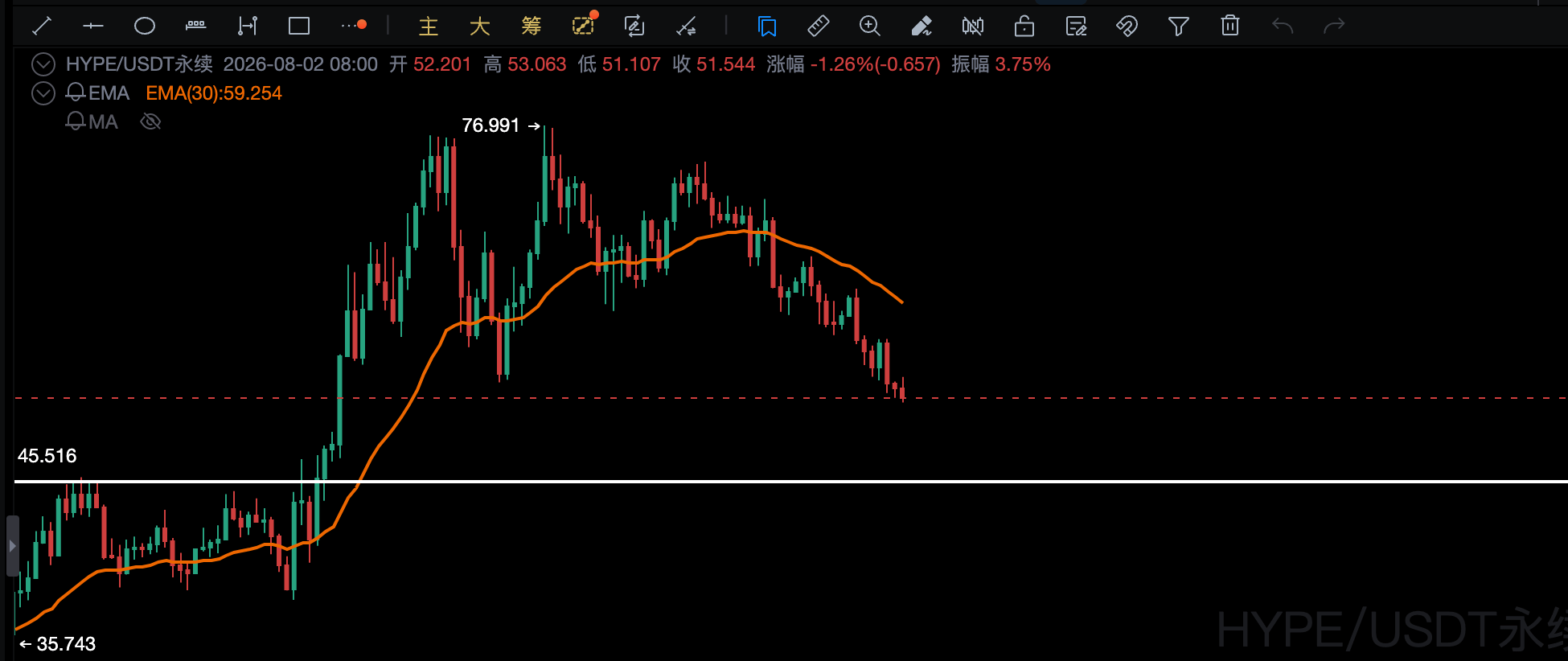Select the price range ruler tool
The width and height of the screenshot is (1568, 661).
click(196, 27)
